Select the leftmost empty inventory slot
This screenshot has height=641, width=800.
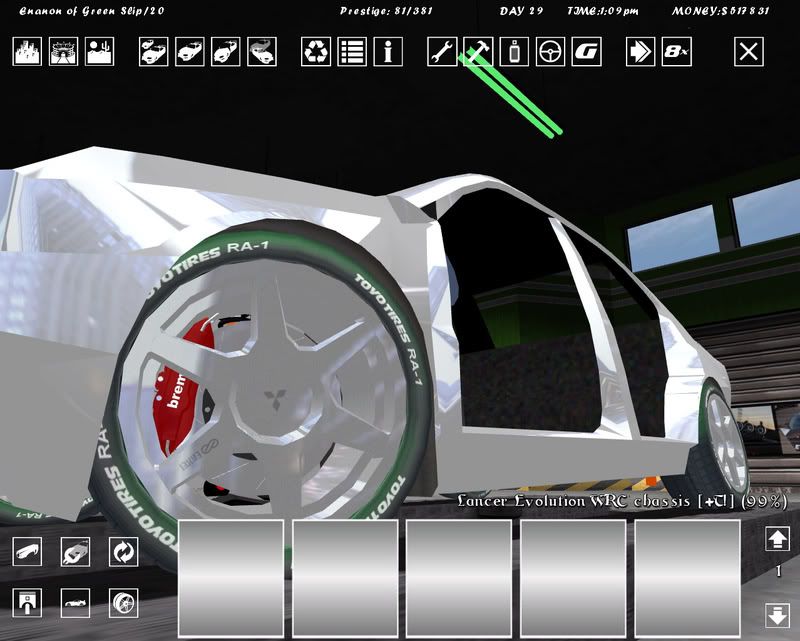(x=231, y=578)
